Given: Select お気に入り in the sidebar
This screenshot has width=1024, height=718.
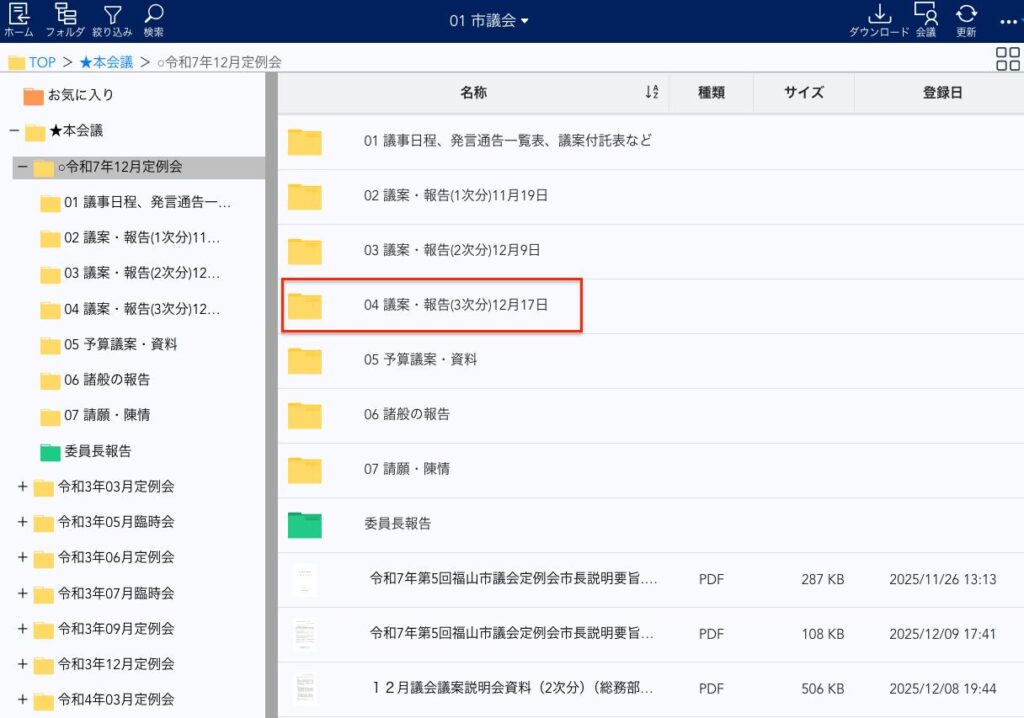Looking at the screenshot, I should (80, 95).
